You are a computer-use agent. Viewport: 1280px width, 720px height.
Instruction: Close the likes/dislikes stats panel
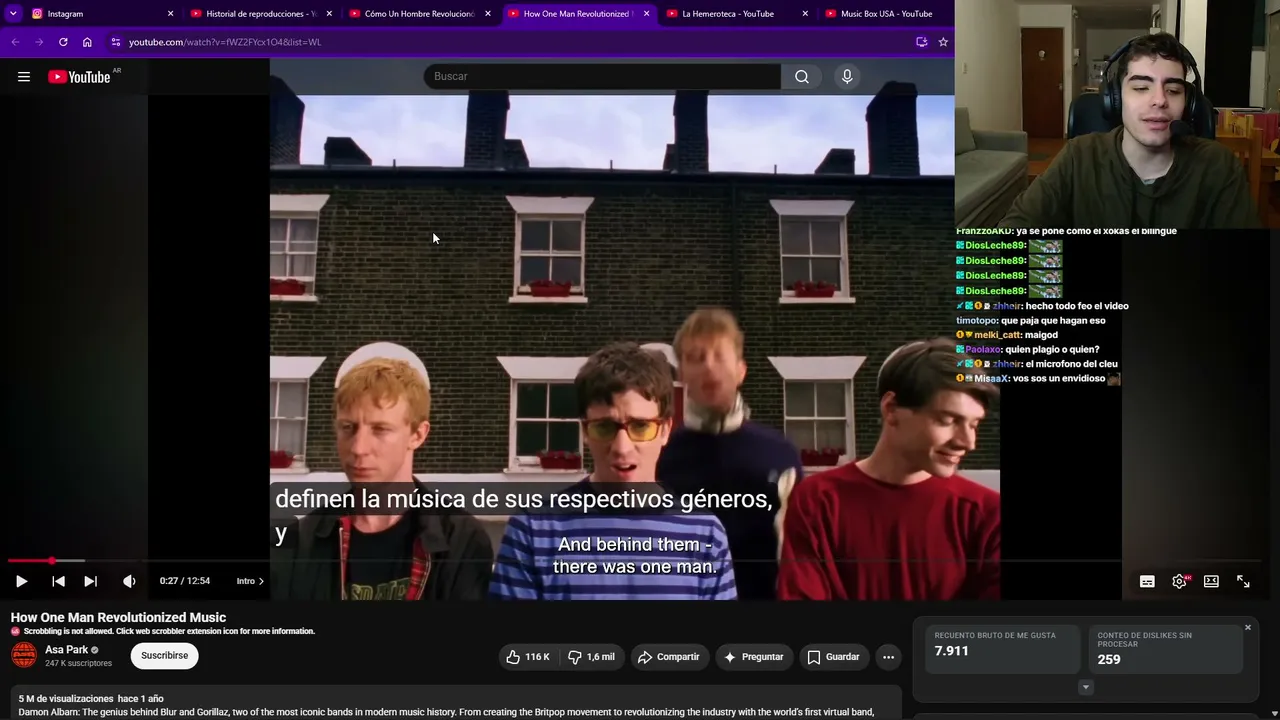[x=1248, y=628]
